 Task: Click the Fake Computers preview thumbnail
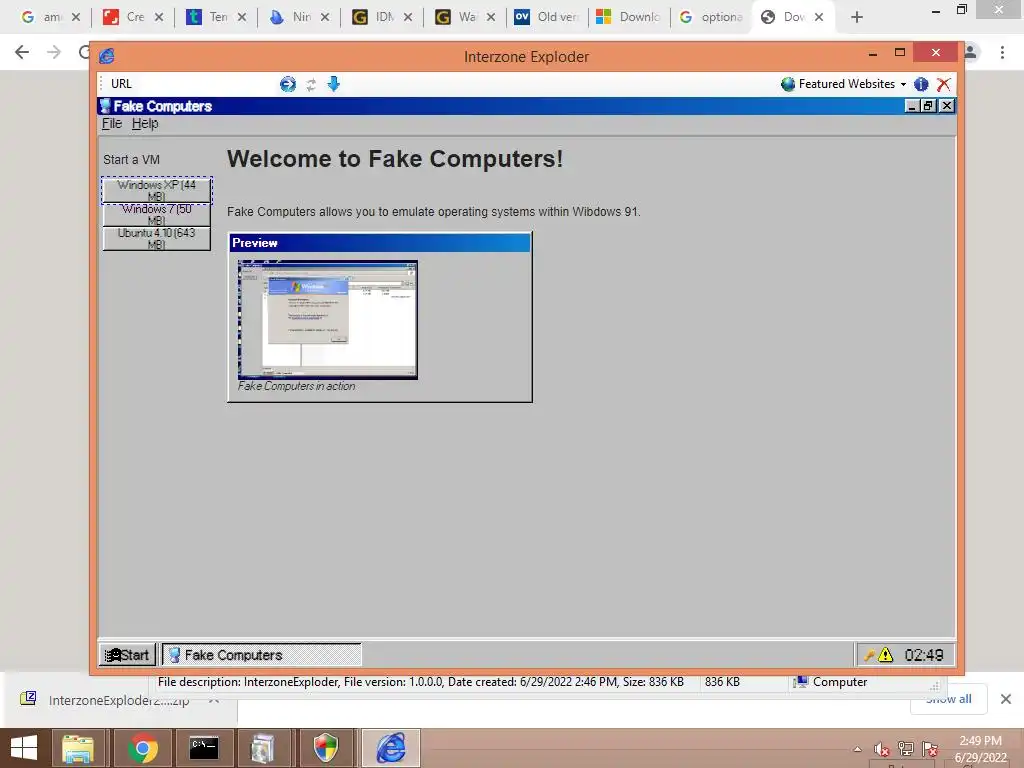click(328, 320)
